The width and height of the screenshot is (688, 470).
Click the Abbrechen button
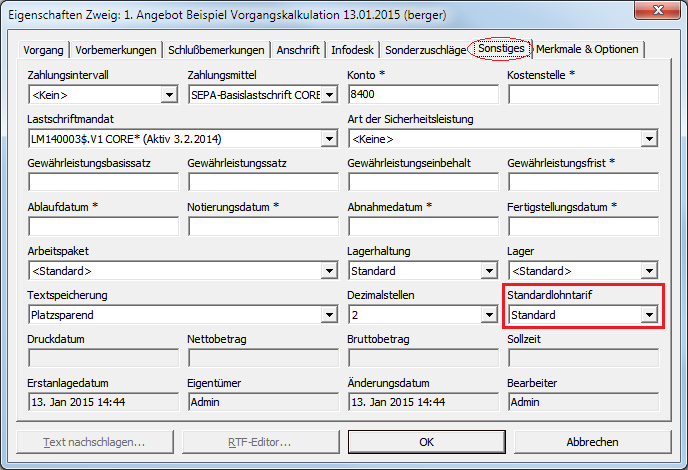[x=592, y=441]
